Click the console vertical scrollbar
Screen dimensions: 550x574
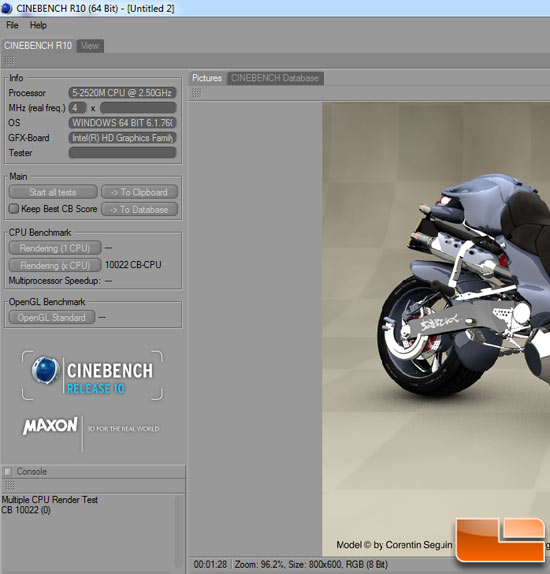178,531
